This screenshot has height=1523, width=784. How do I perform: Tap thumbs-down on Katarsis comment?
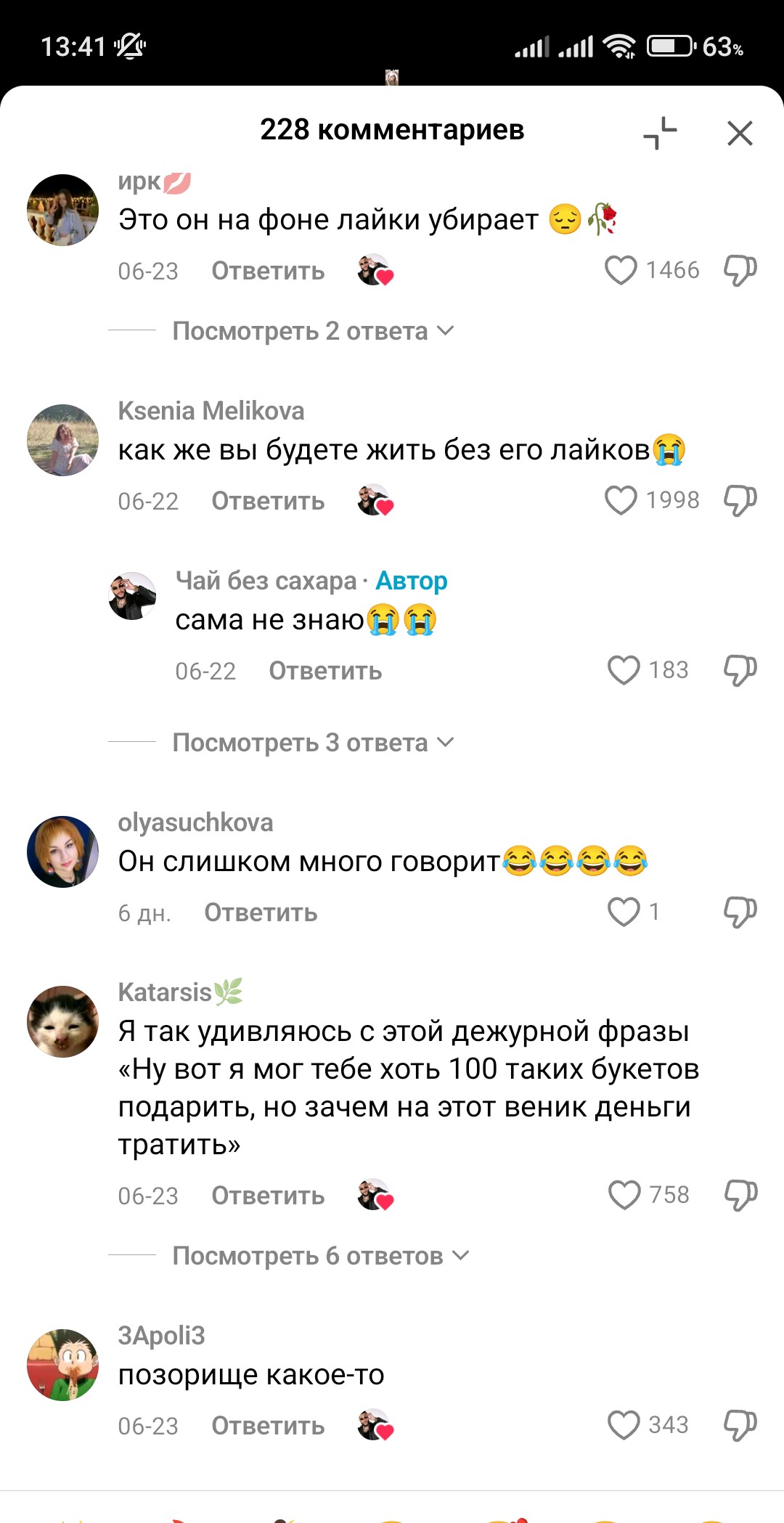740,1195
